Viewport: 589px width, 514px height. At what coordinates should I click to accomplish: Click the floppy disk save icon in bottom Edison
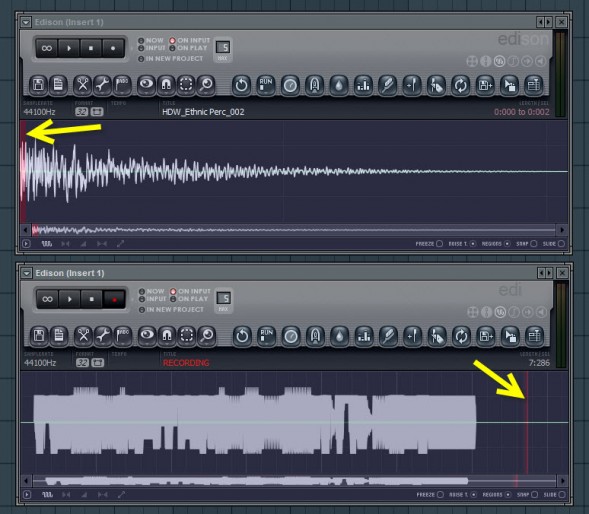point(39,336)
